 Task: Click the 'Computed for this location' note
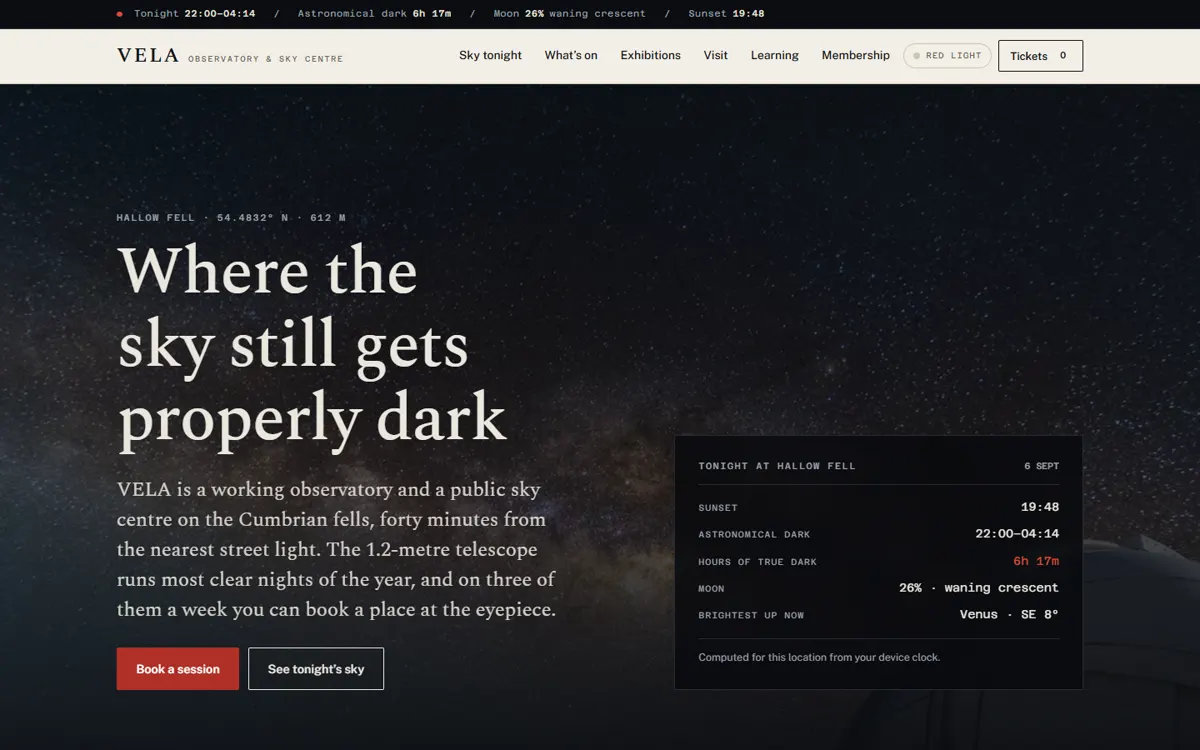tap(819, 657)
